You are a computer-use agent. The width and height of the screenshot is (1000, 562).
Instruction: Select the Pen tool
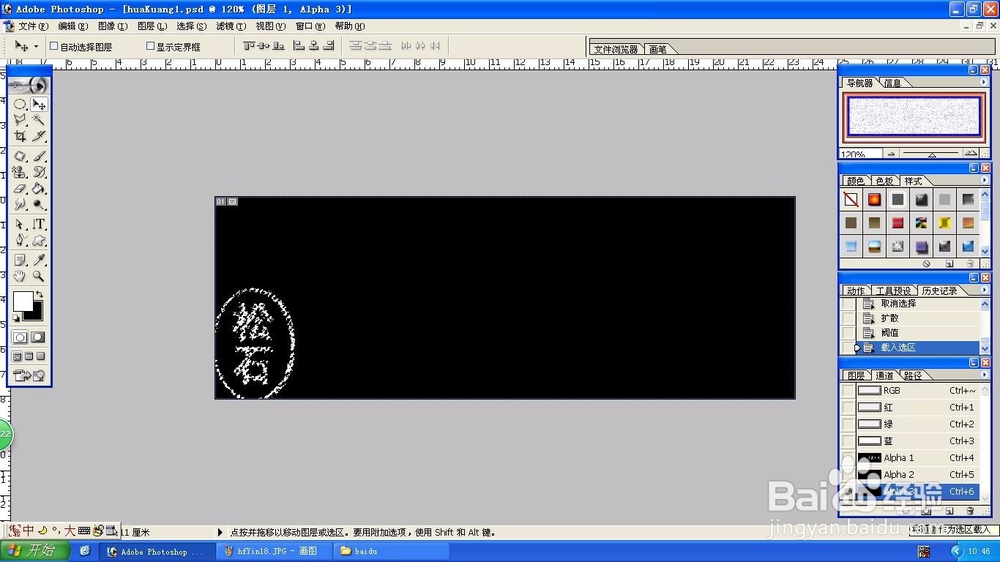pos(20,240)
